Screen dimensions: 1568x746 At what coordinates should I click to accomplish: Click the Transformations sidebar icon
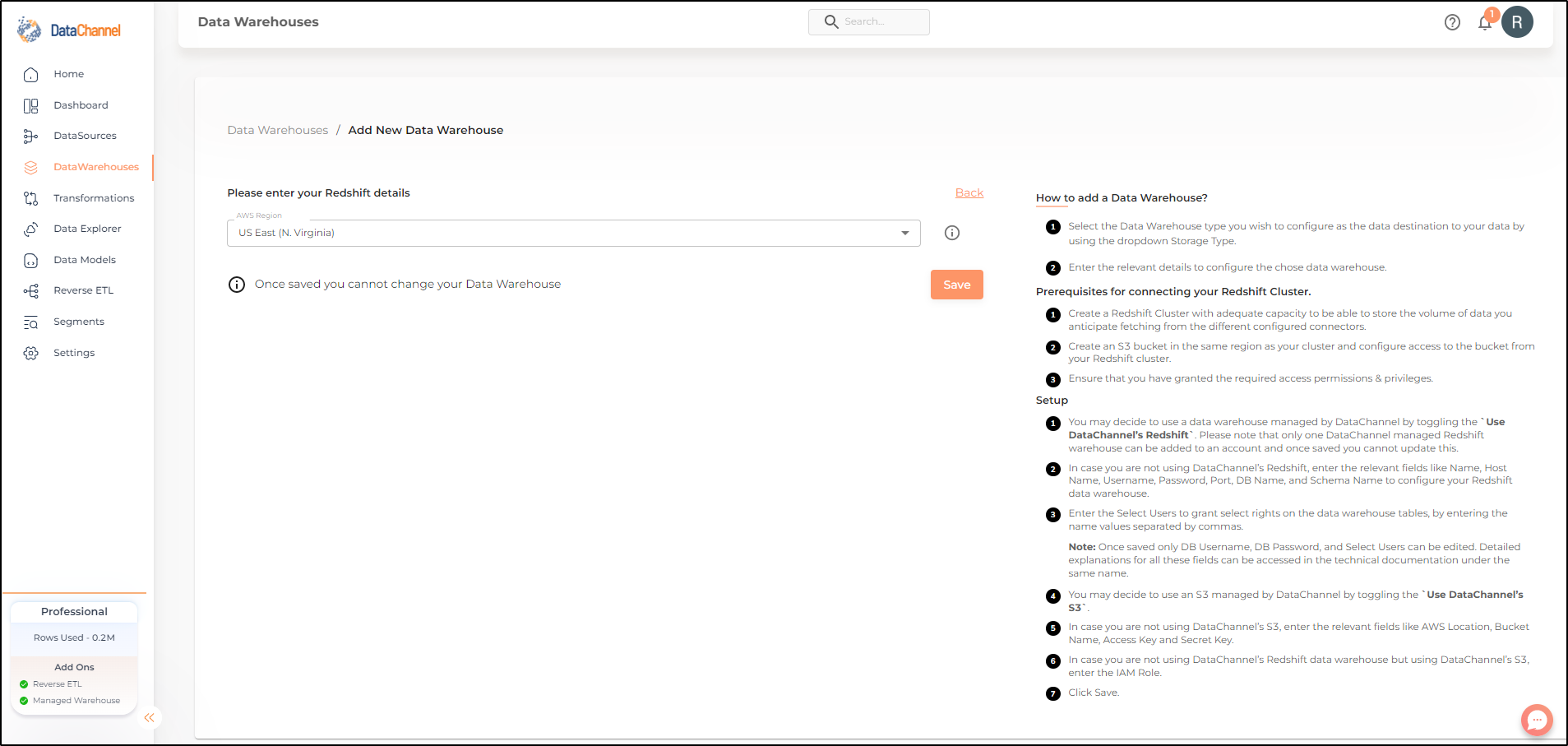click(x=31, y=198)
